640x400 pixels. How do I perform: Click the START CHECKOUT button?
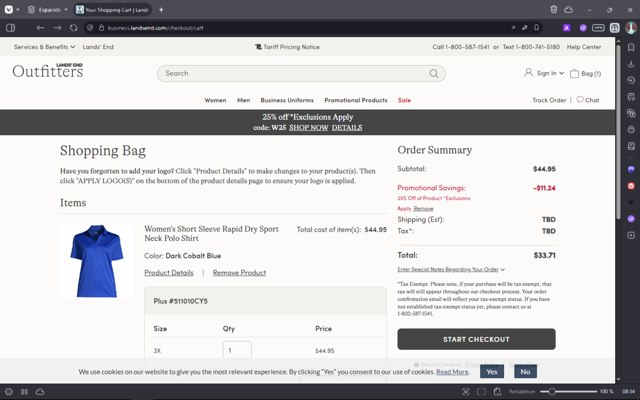[476, 339]
